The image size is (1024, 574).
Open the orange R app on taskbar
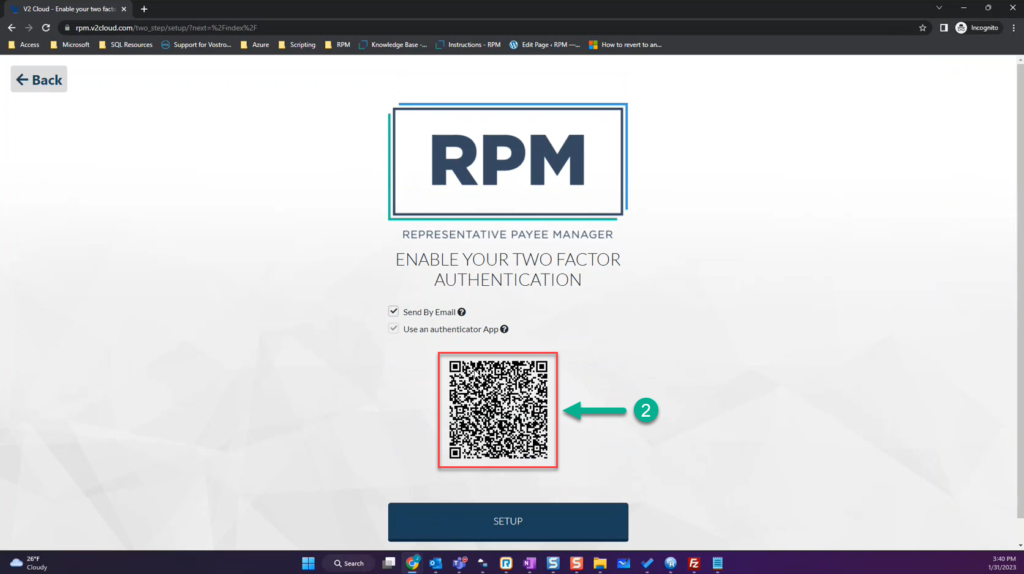[506, 563]
